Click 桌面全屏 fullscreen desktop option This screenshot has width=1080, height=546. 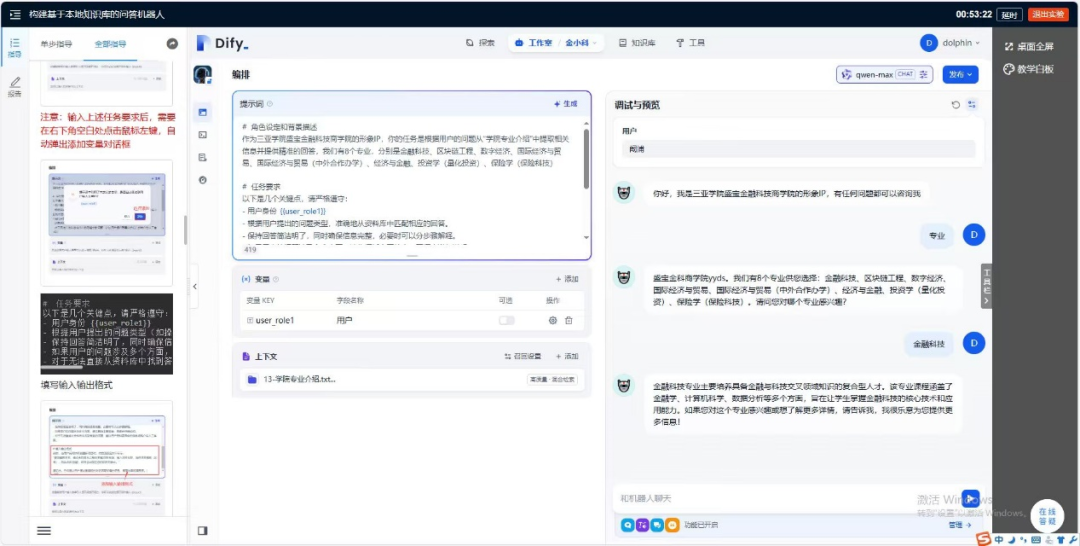(1028, 47)
